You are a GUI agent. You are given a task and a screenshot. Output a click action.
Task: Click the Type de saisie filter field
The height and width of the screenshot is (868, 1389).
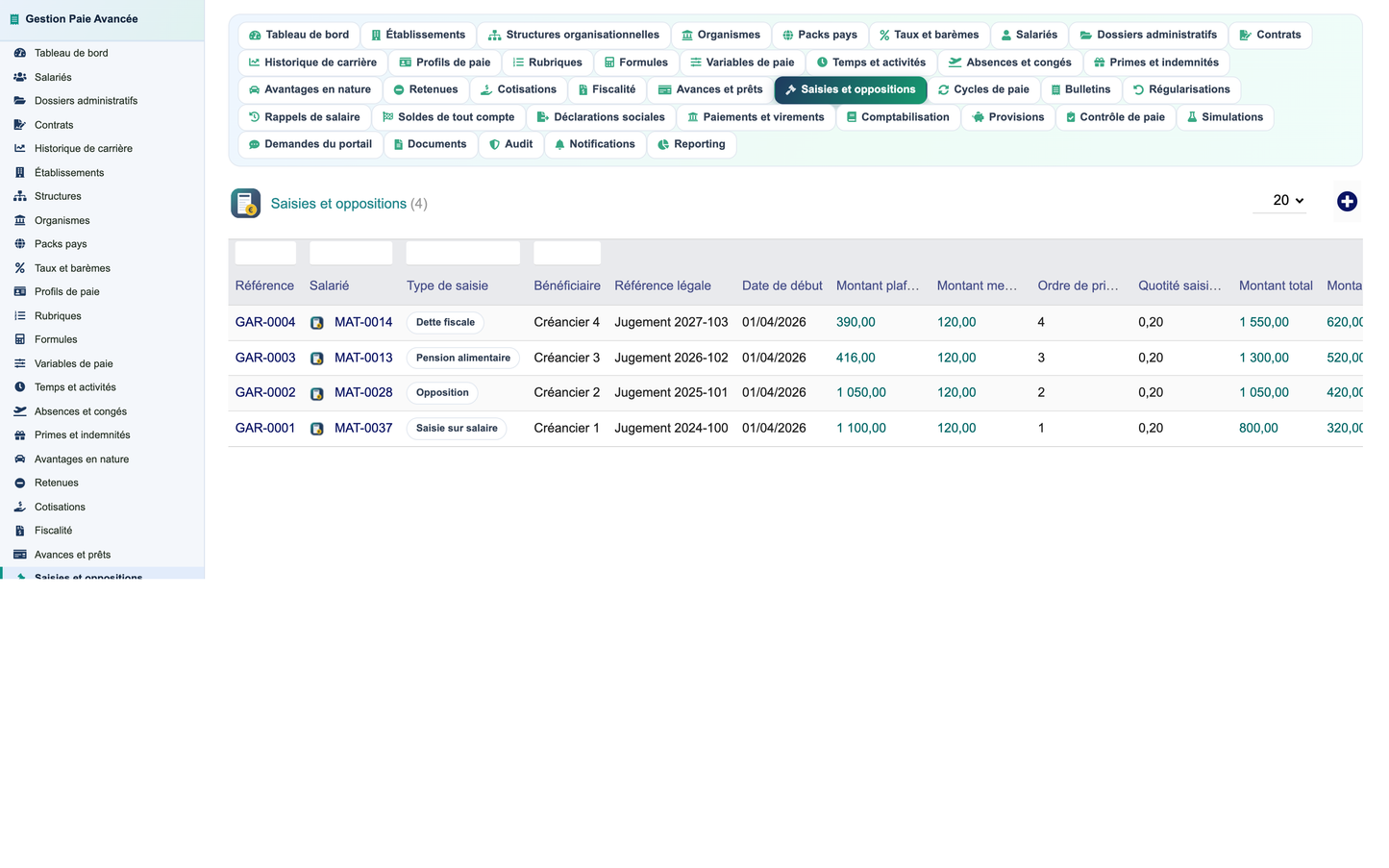point(463,253)
